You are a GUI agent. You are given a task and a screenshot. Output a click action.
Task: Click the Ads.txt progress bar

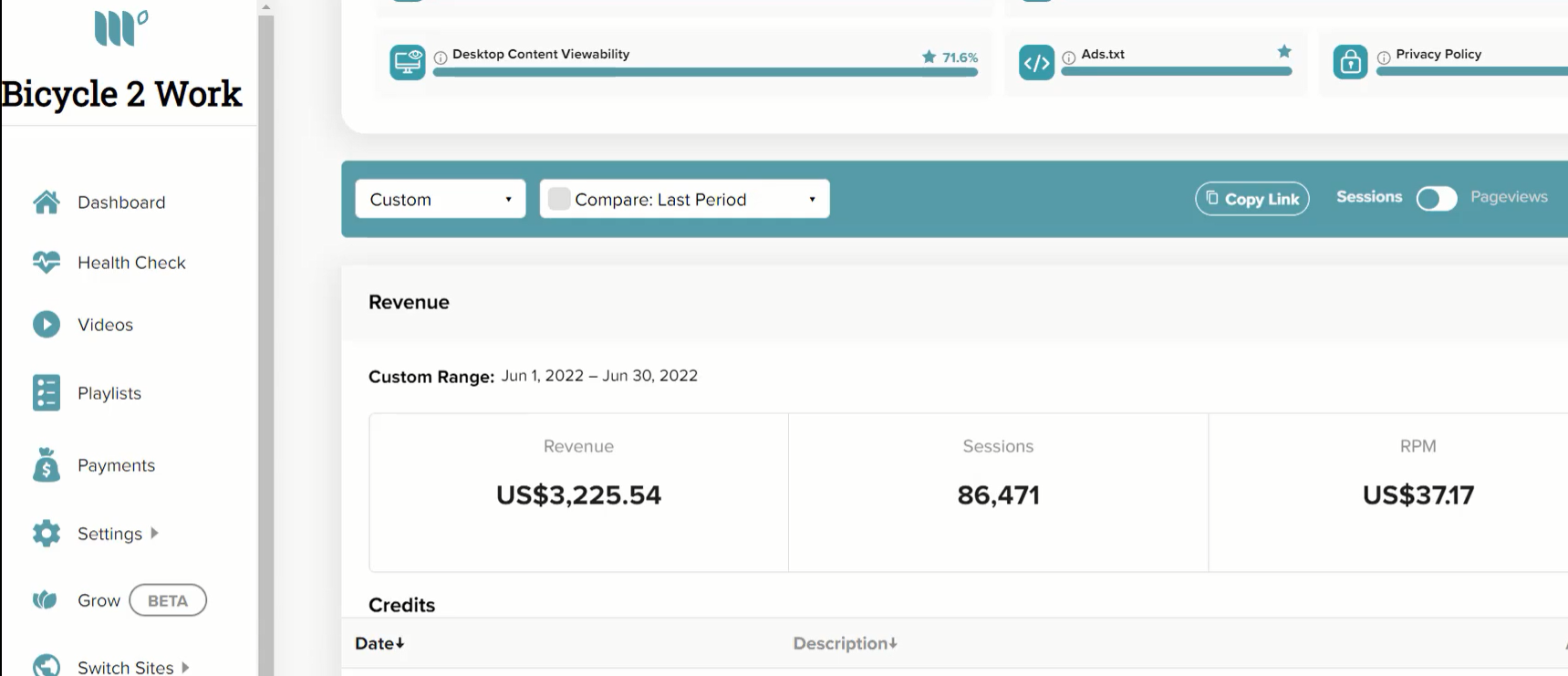pos(1177,71)
